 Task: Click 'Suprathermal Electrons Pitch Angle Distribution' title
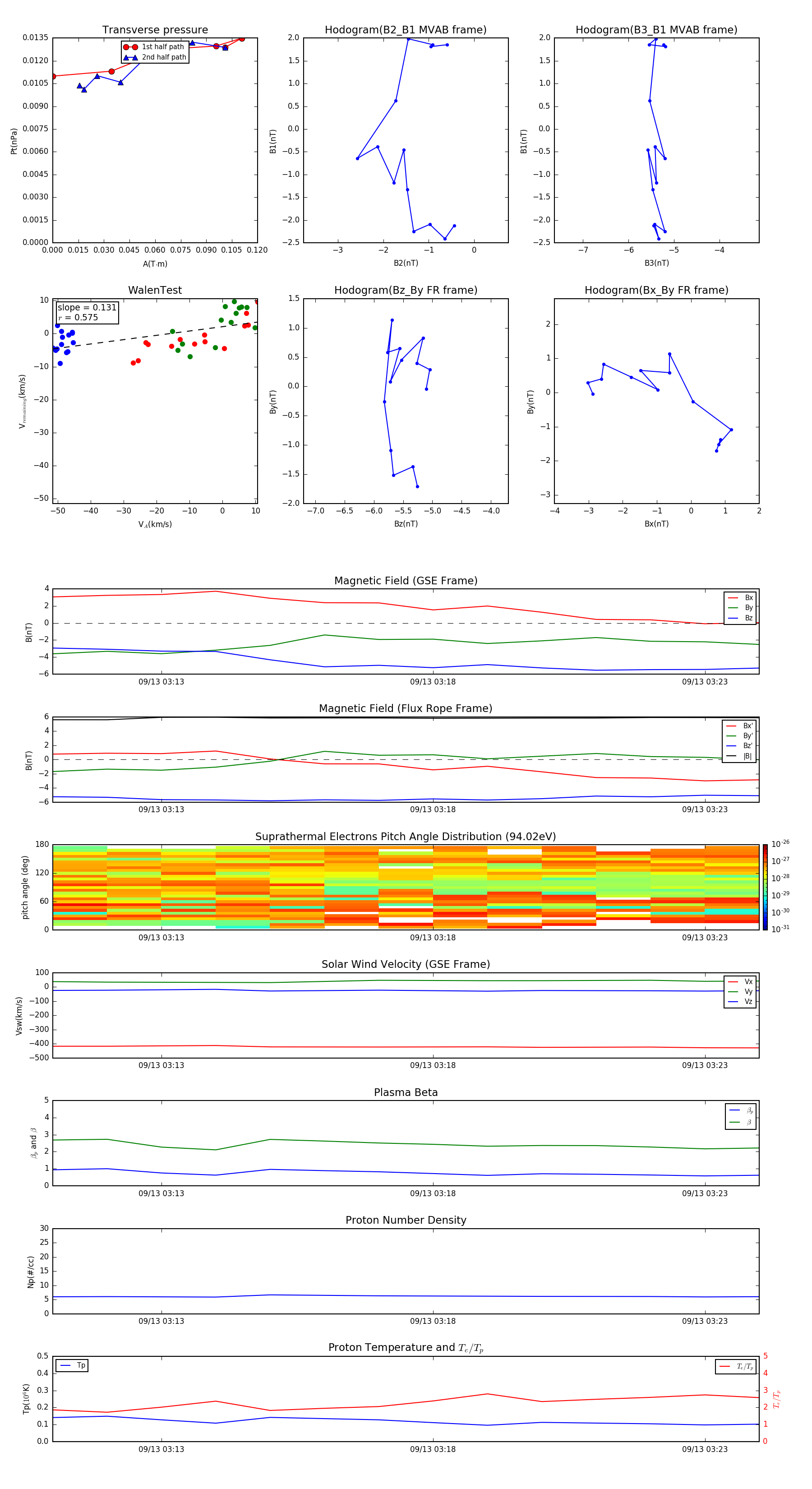[x=406, y=837]
